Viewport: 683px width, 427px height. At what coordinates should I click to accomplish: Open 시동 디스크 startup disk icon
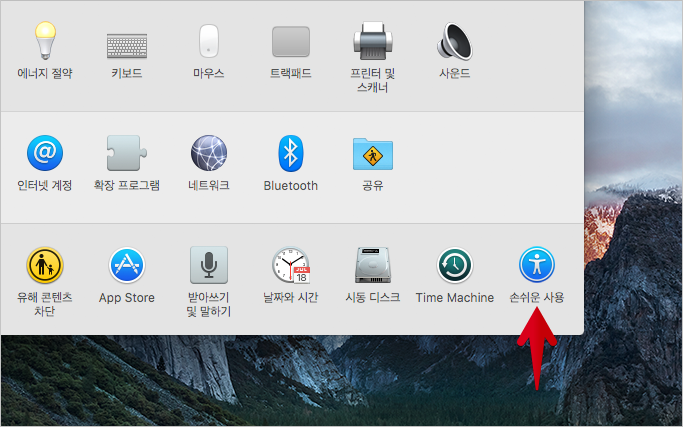coord(373,265)
